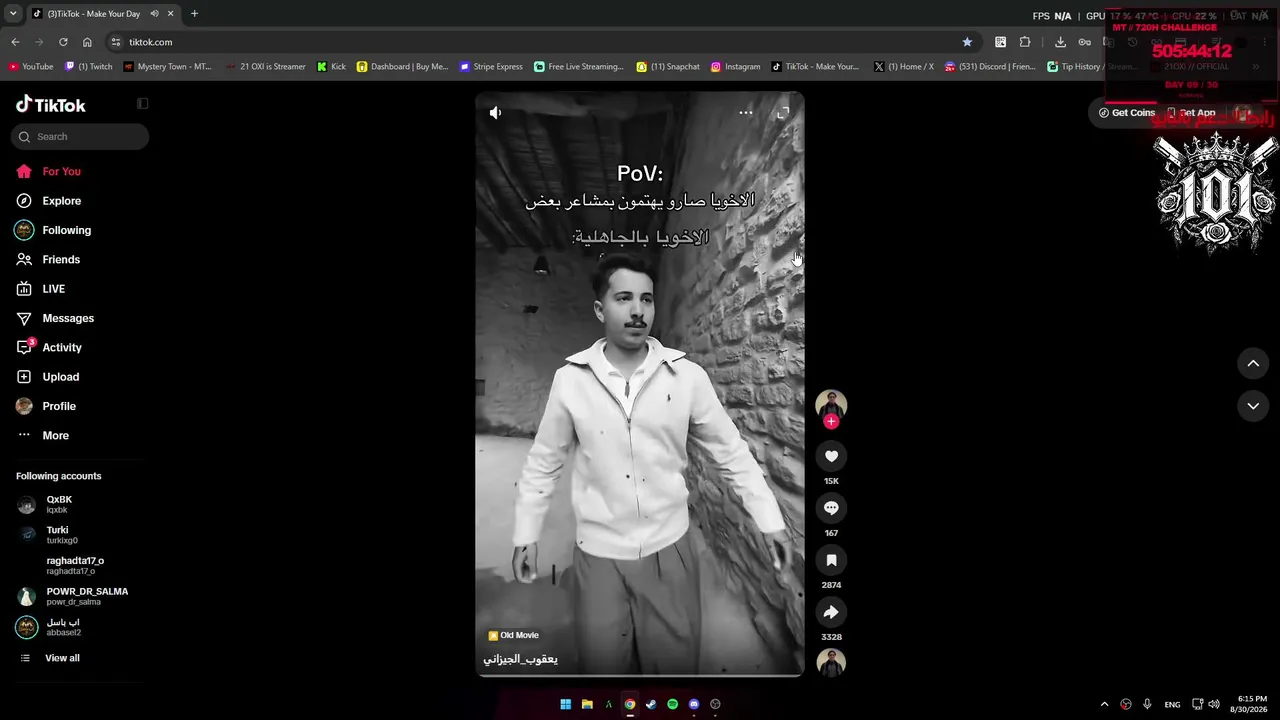Open the Kick bookmark
This screenshot has height=720, width=1280.
point(331,67)
